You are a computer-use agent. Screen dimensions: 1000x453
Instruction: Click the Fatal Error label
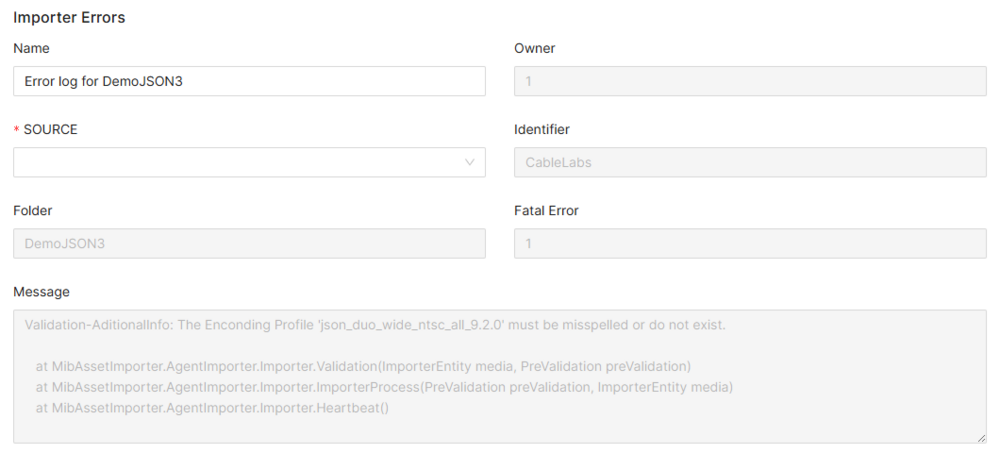point(546,211)
